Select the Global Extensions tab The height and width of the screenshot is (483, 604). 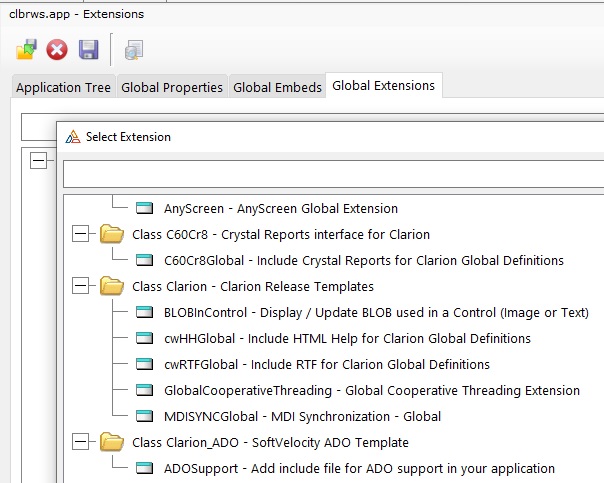point(383,86)
